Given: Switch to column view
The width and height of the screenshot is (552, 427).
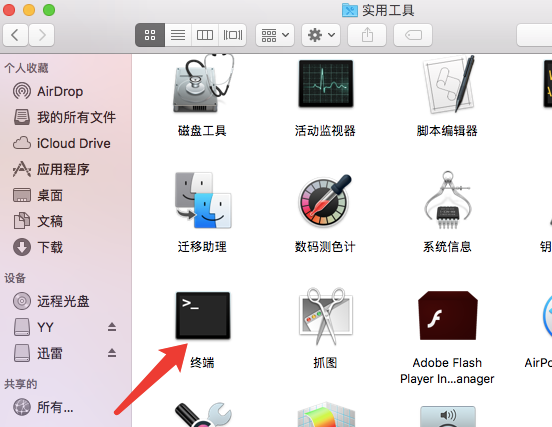Looking at the screenshot, I should (x=205, y=35).
